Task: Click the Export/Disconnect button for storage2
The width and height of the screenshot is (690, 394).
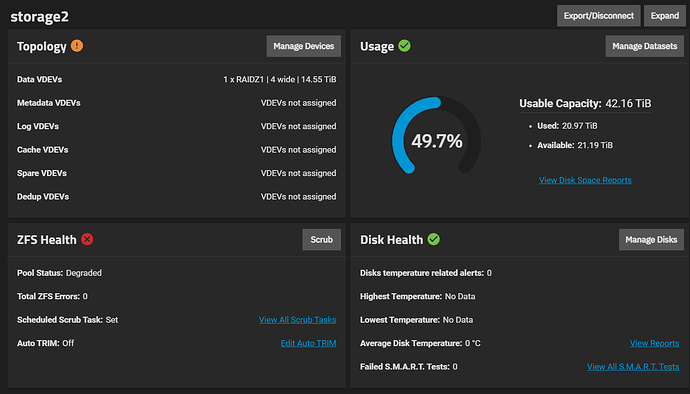Action: 598,16
